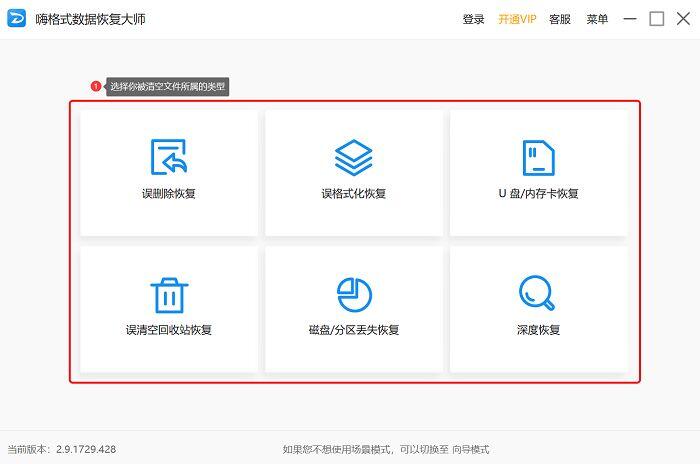Open the 菜单 menu
The height and width of the screenshot is (464, 700).
597,19
